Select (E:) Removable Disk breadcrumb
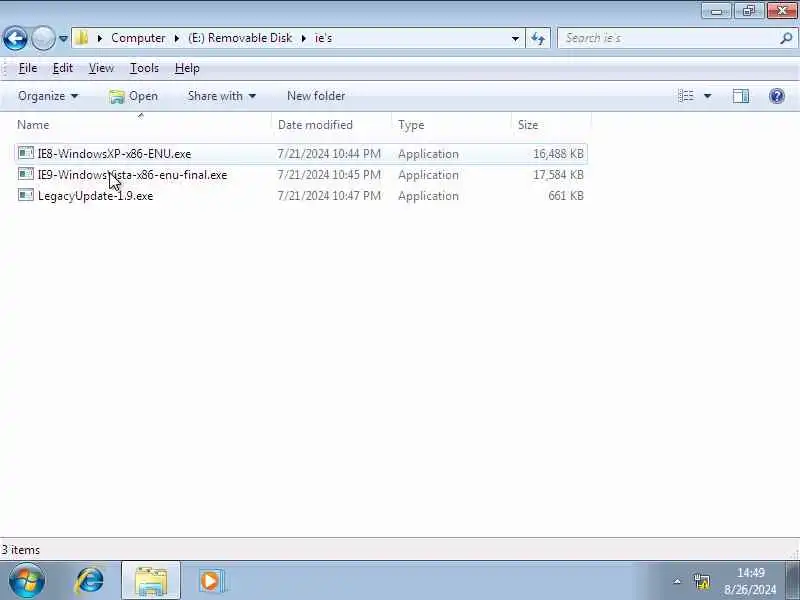The width and height of the screenshot is (800, 600). click(240, 38)
